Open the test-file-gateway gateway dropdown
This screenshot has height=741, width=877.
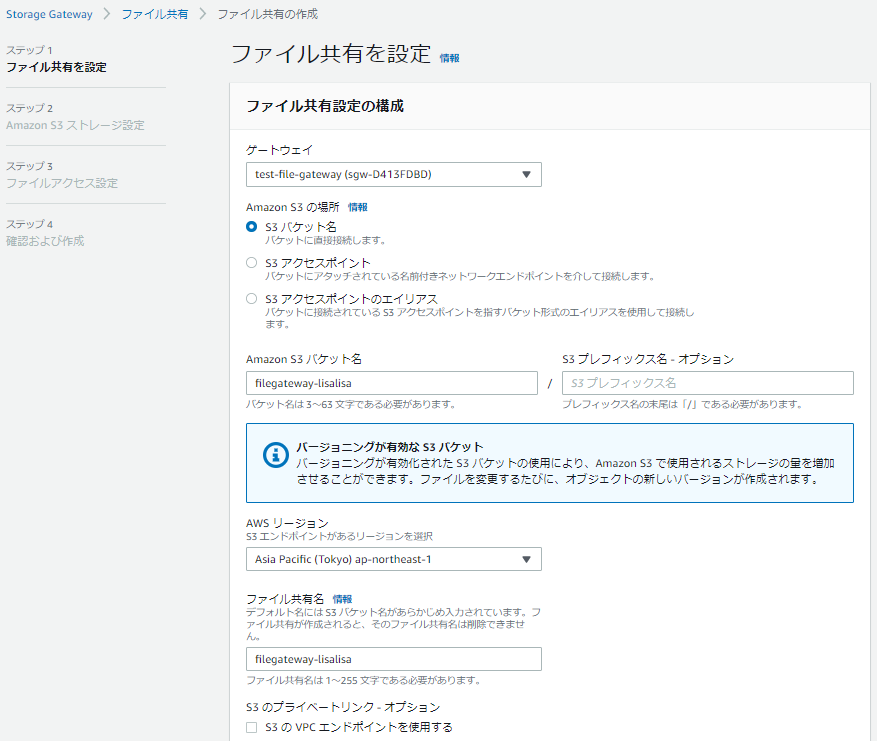point(392,174)
